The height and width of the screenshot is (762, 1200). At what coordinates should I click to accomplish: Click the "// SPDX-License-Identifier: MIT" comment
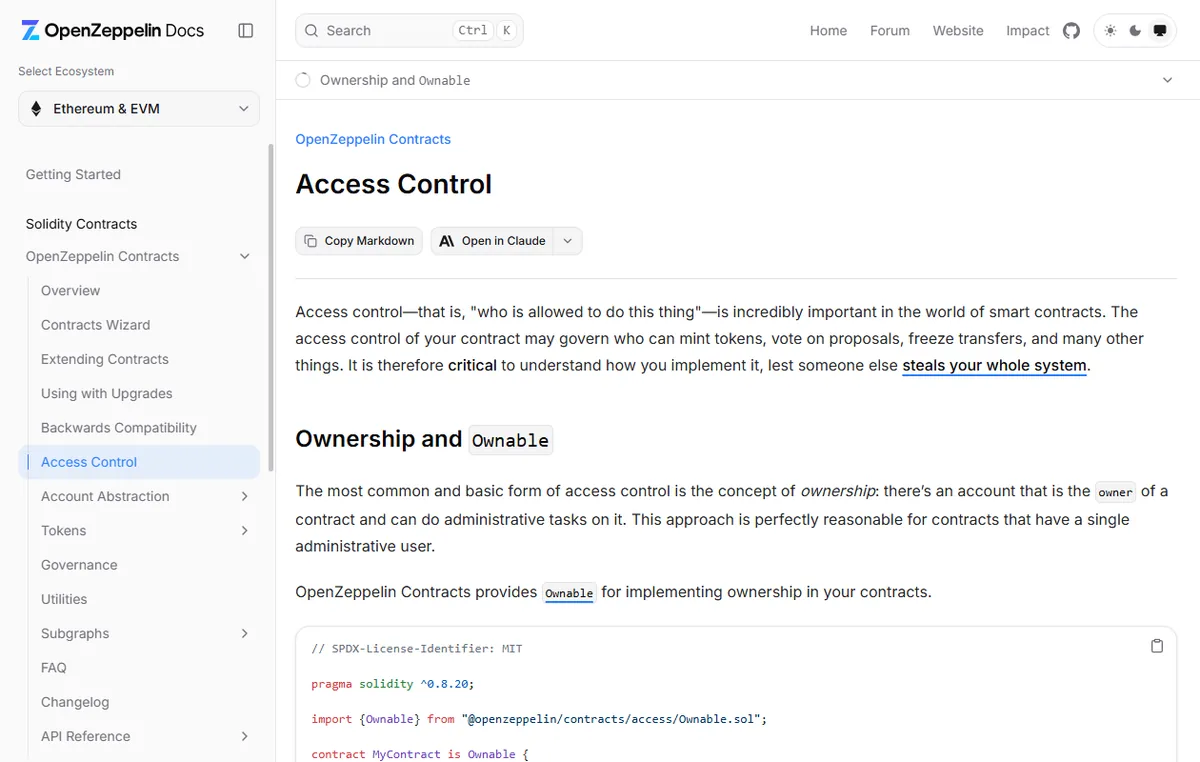pos(417,649)
